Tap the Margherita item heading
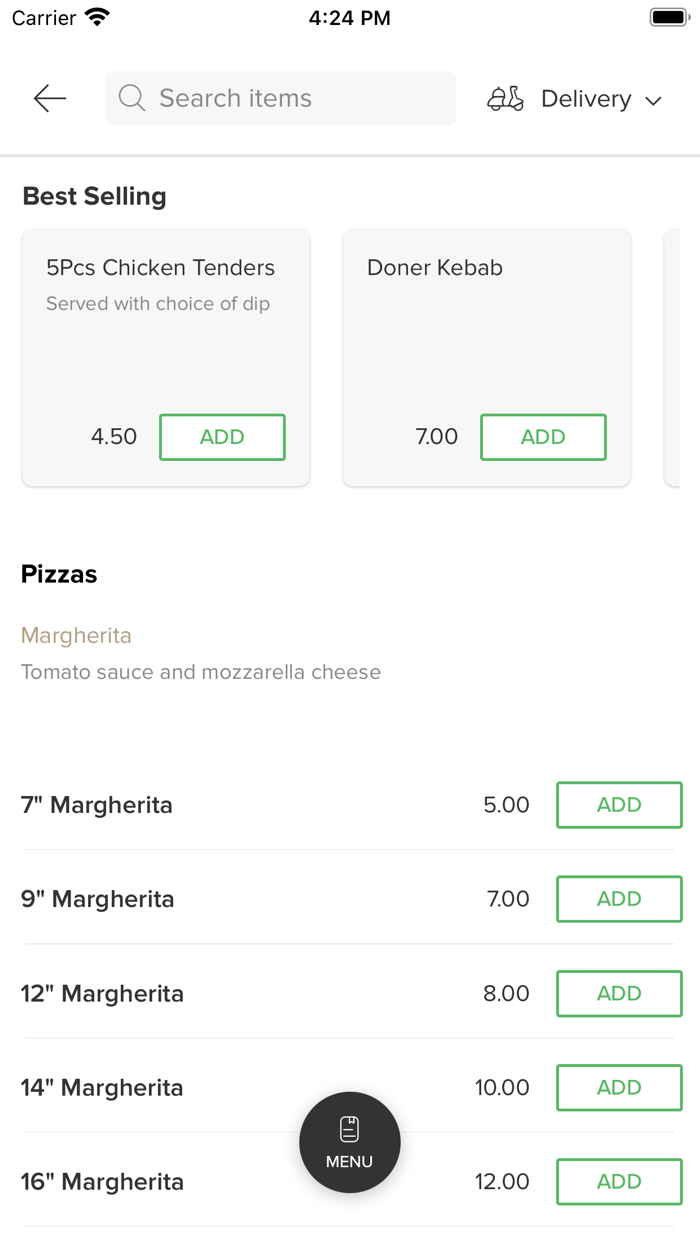700x1244 pixels. 76,635
